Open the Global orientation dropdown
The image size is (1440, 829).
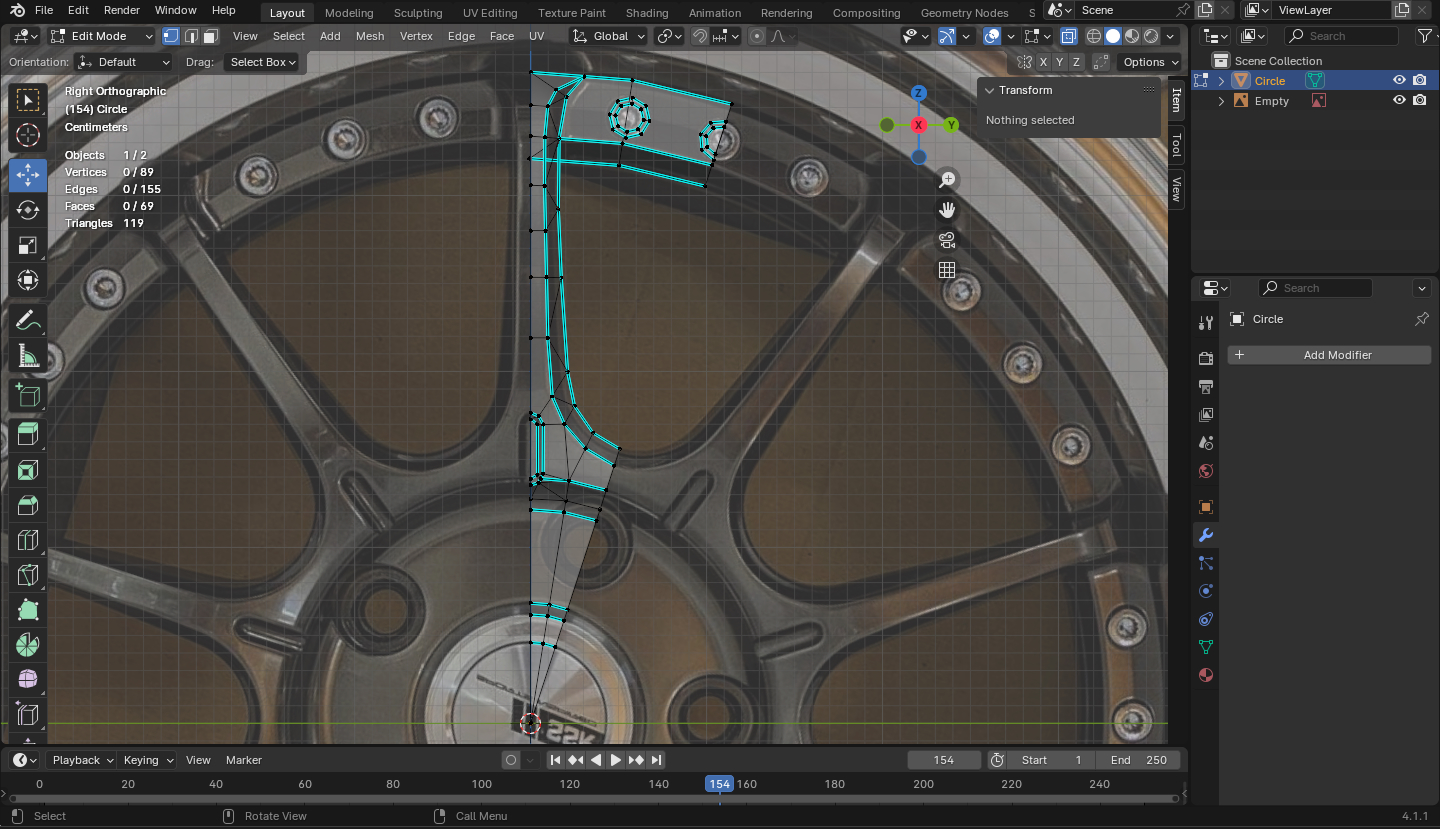click(609, 36)
